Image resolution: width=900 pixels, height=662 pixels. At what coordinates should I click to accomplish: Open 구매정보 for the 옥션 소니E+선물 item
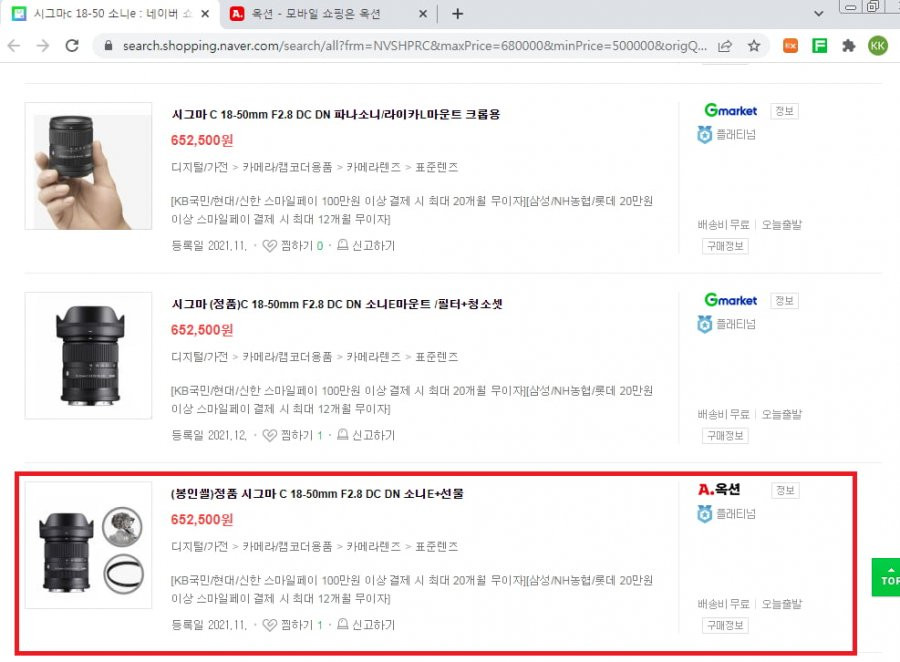(x=725, y=625)
